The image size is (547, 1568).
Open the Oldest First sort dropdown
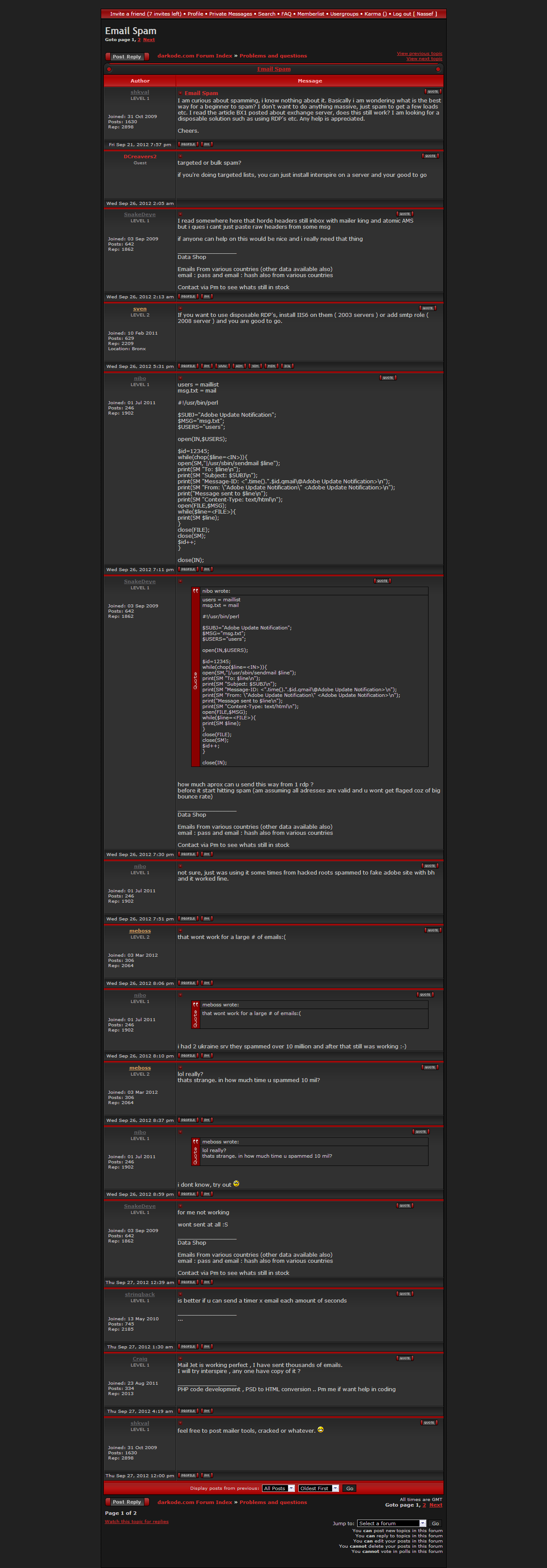(318, 1488)
